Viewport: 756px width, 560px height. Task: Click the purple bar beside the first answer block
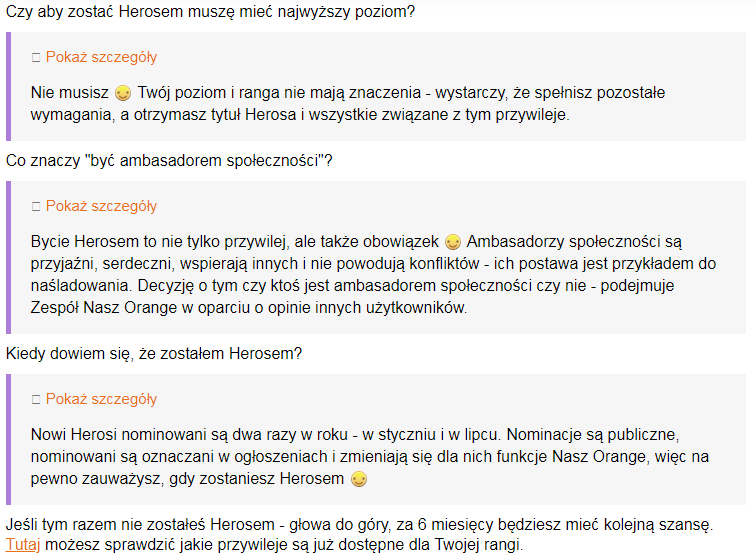[8, 86]
